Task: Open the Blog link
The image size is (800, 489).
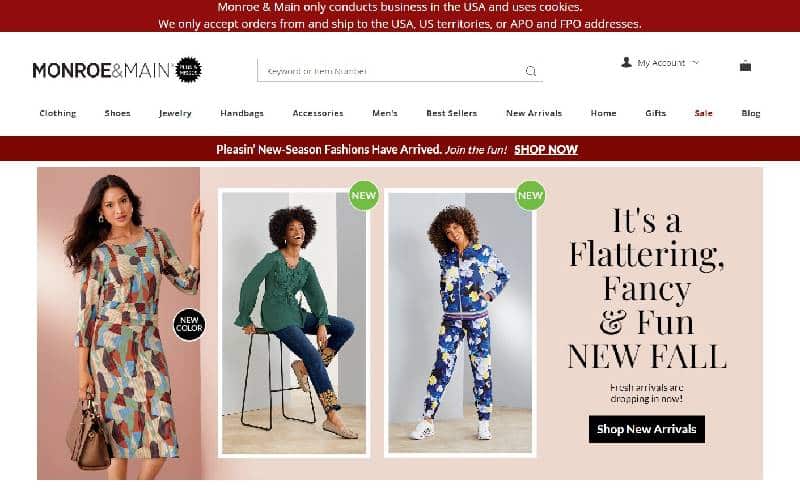Action: 751,113
